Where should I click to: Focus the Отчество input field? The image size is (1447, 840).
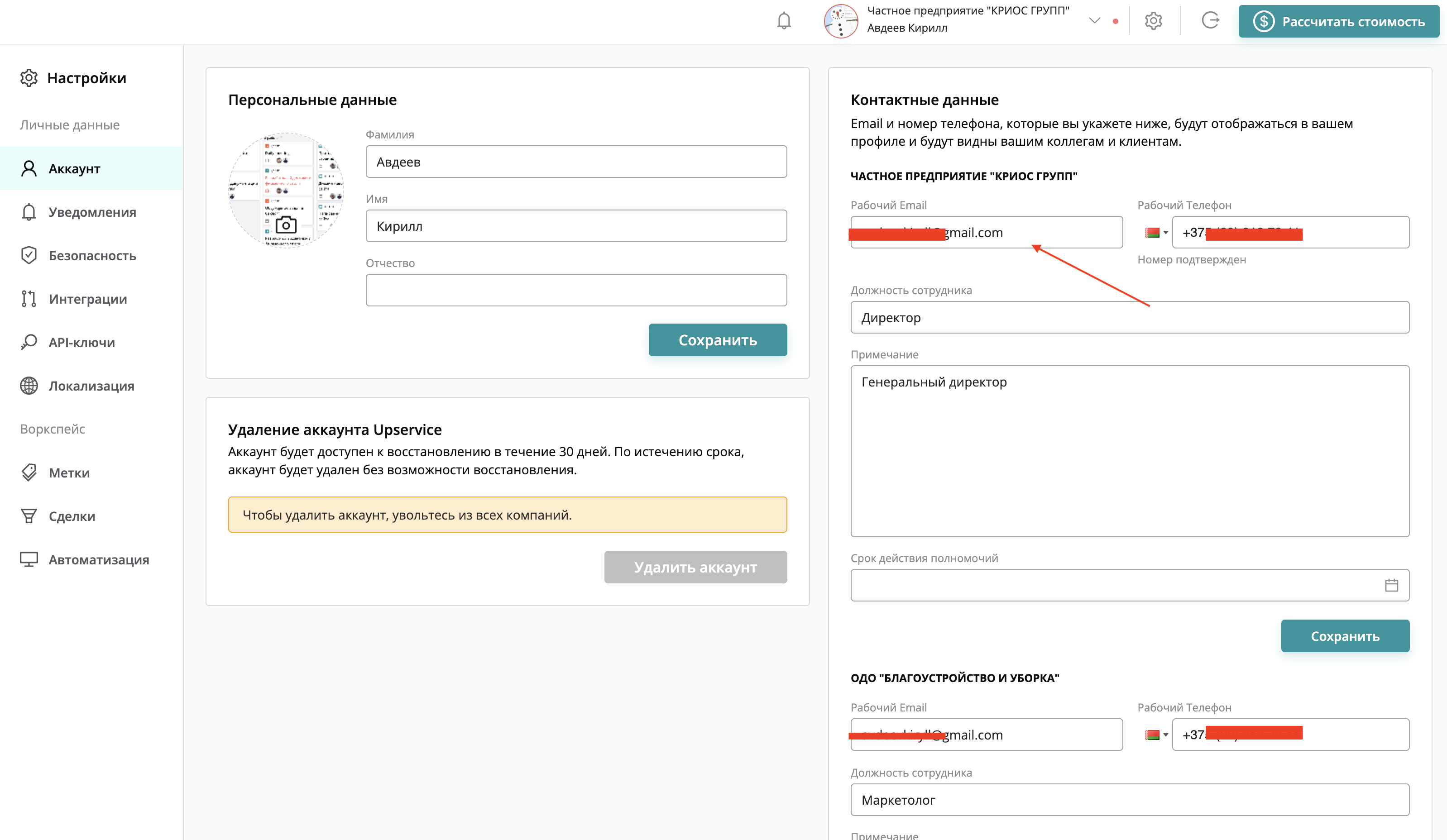[x=576, y=290]
